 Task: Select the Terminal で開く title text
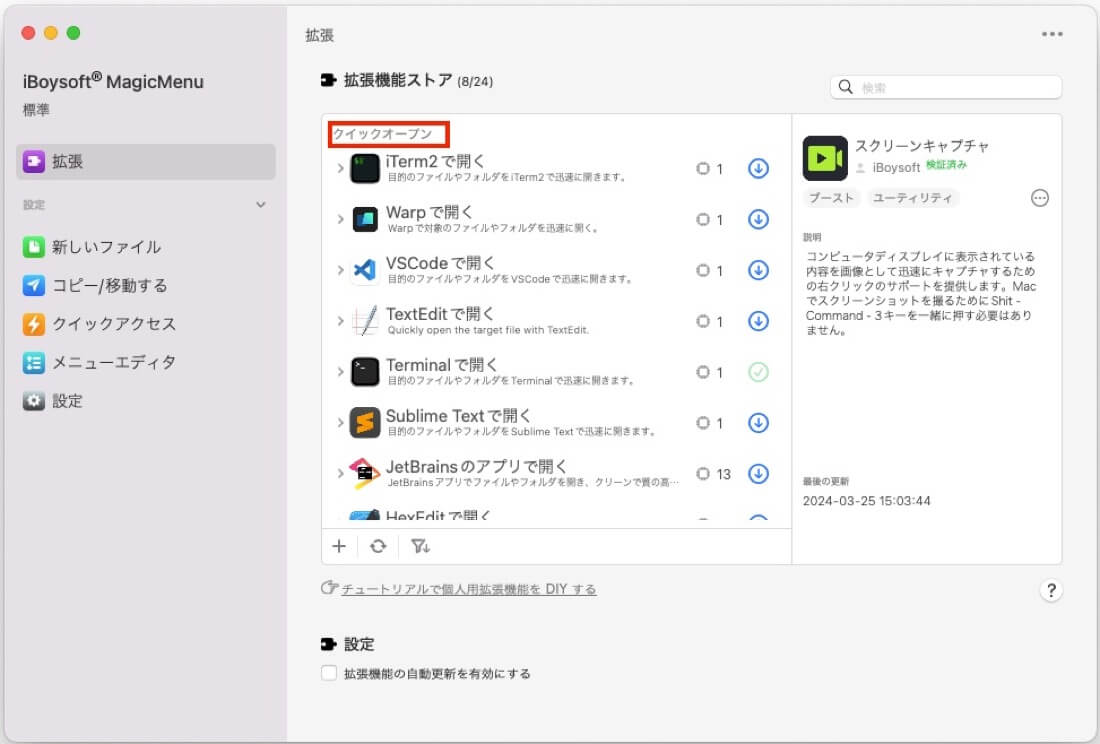tap(441, 365)
